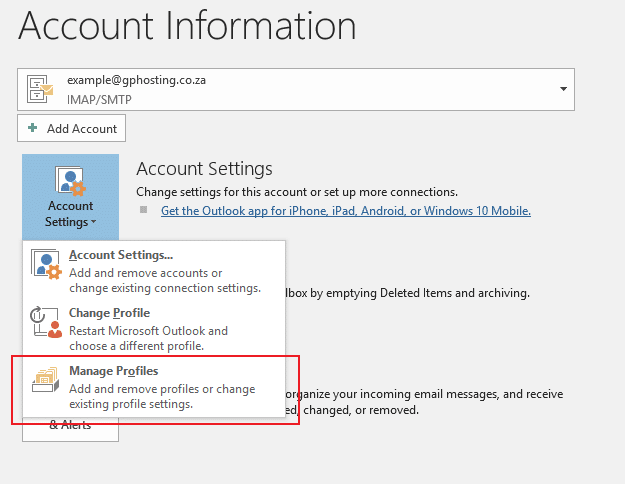Open the account selector dropdown arrow
The height and width of the screenshot is (484, 625).
coord(563,89)
